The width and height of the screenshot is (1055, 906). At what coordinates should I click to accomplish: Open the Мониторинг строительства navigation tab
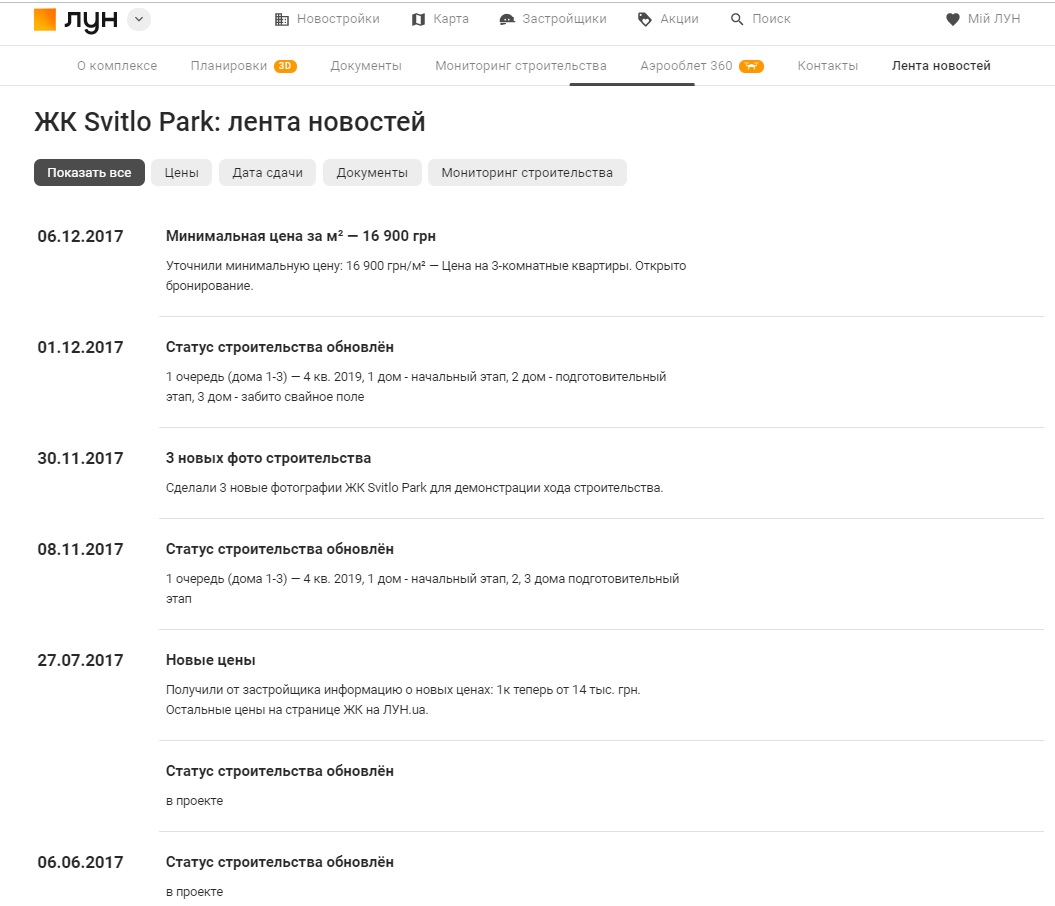pyautogui.click(x=520, y=66)
